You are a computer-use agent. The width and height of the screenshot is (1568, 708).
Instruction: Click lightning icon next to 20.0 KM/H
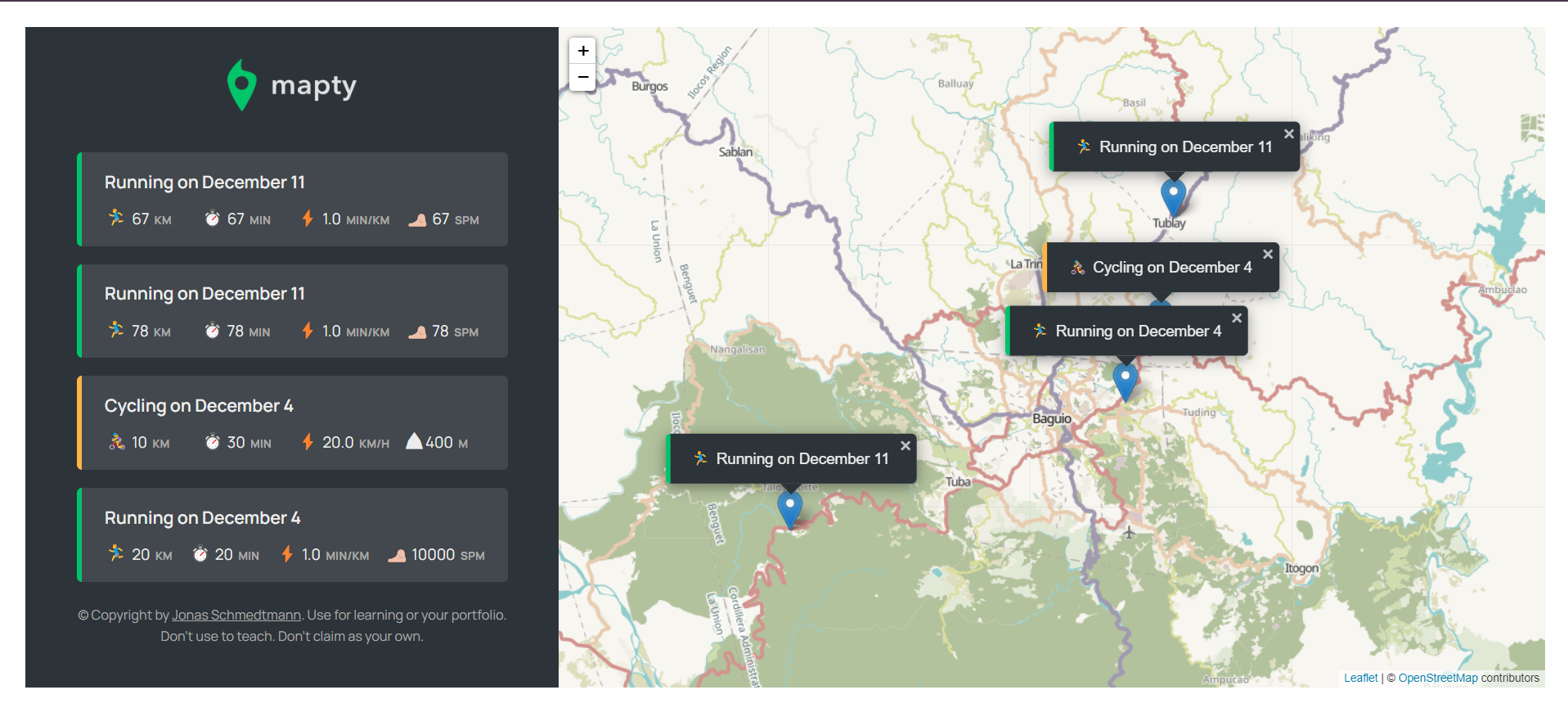click(308, 442)
